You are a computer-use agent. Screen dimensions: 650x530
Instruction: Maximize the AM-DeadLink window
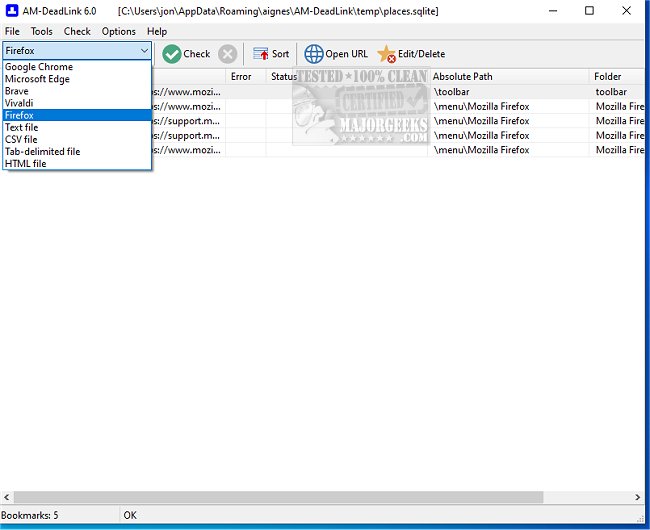tap(589, 11)
